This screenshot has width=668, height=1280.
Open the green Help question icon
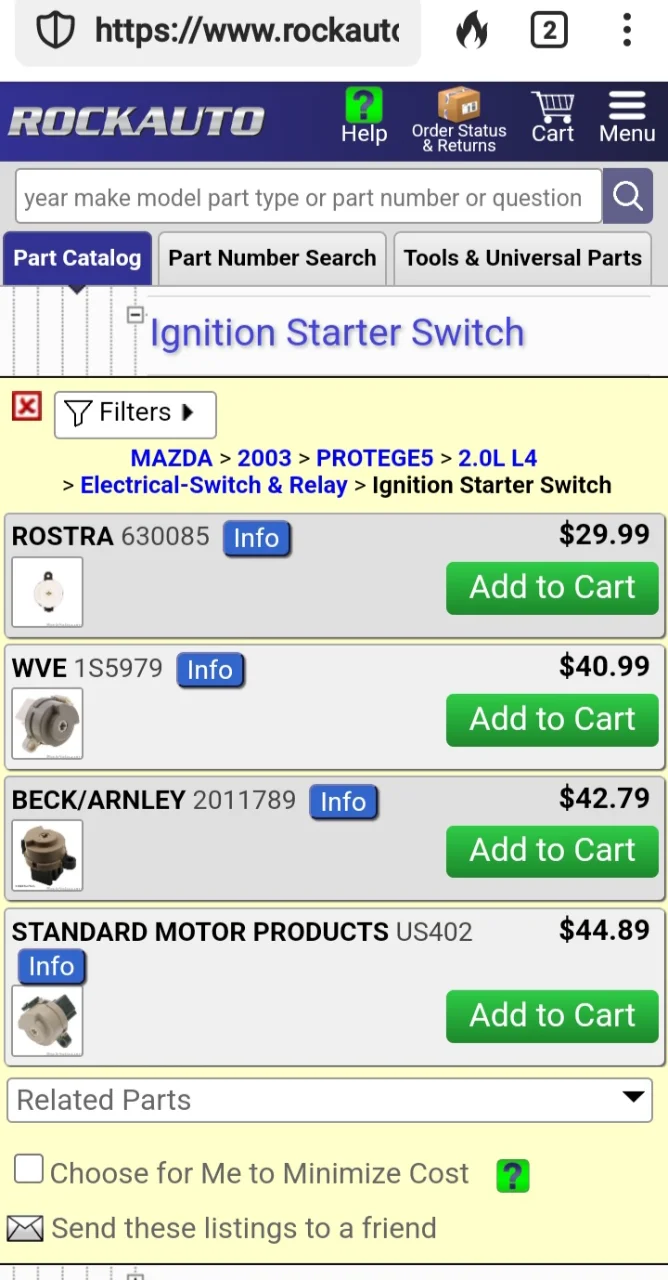point(363,105)
